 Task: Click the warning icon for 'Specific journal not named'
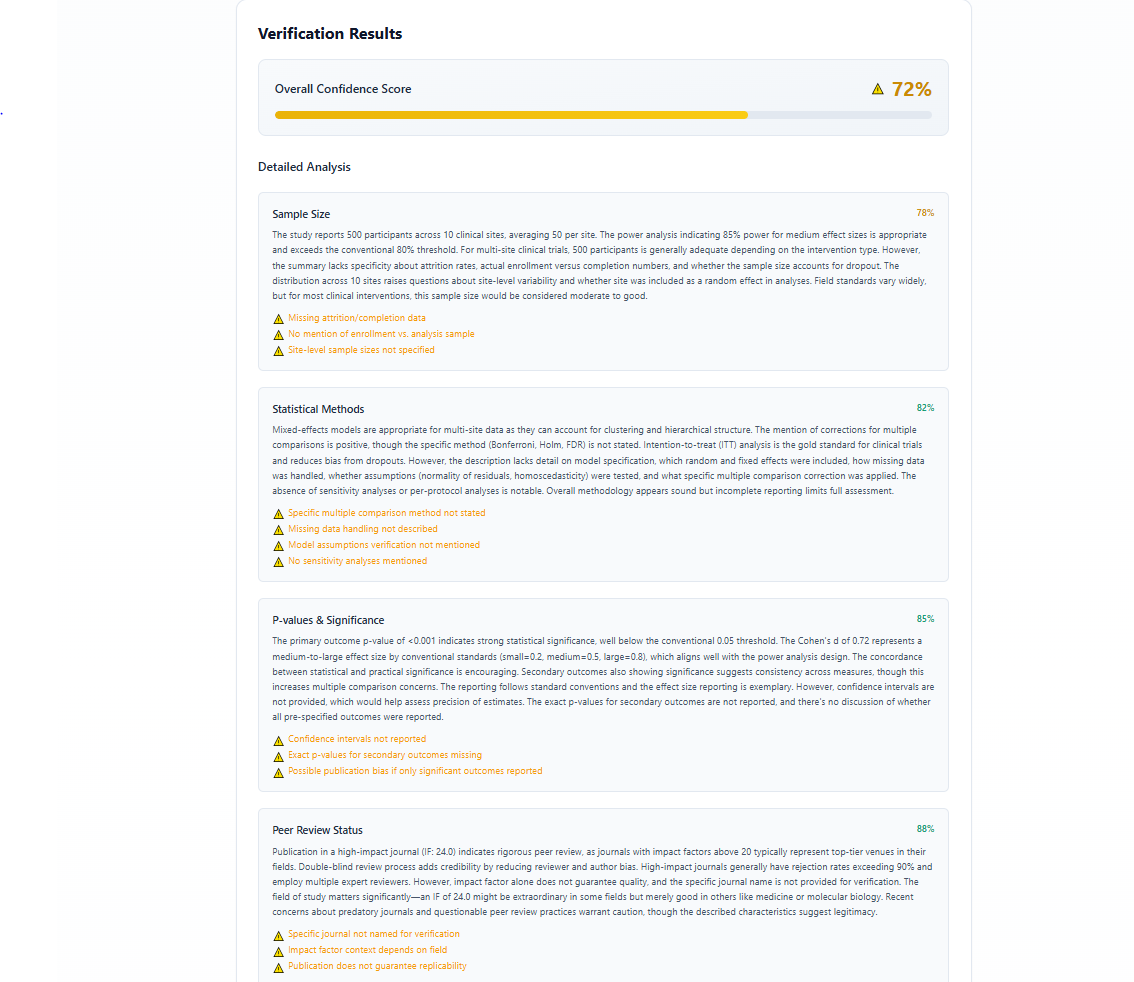(x=278, y=934)
